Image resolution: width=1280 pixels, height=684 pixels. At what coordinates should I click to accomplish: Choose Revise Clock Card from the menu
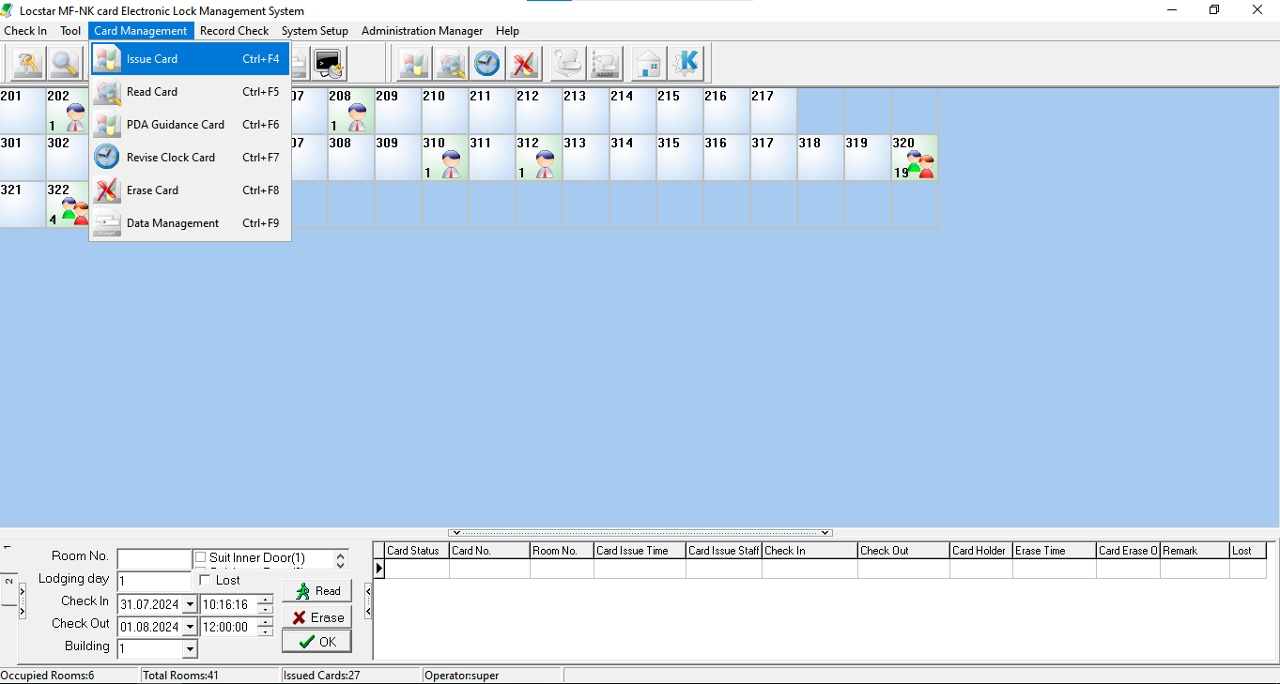(190, 158)
